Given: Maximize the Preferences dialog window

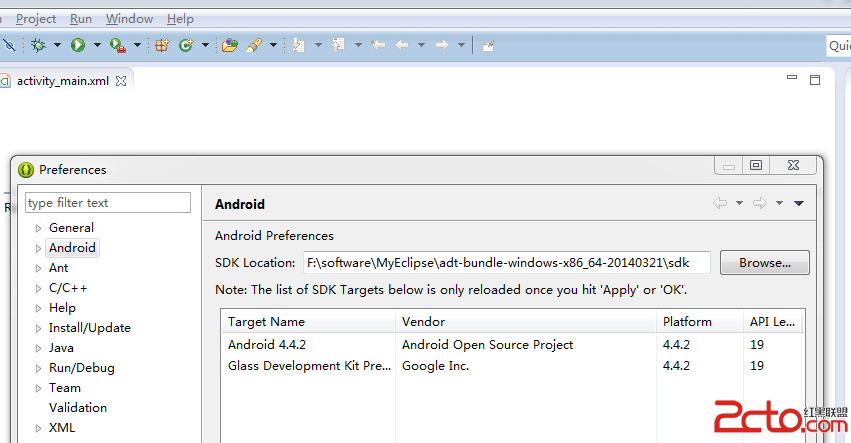Looking at the screenshot, I should (755, 165).
